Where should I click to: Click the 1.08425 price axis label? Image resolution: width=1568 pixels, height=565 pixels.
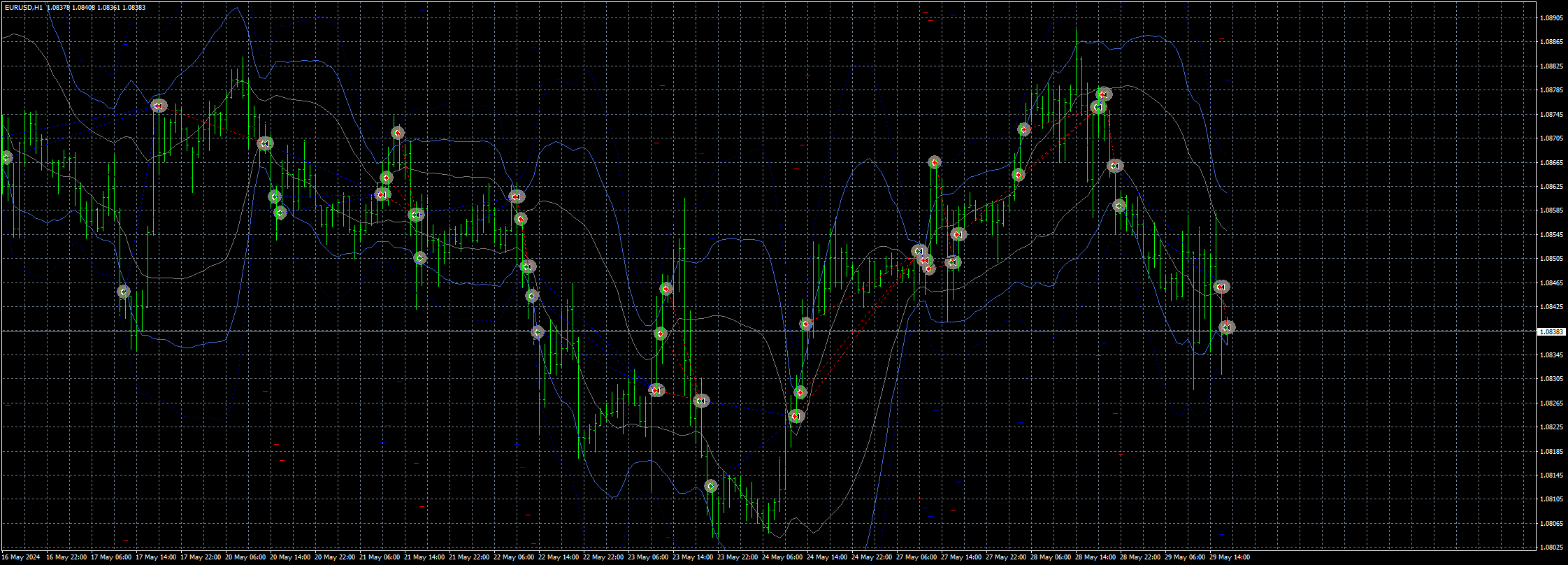(1551, 307)
